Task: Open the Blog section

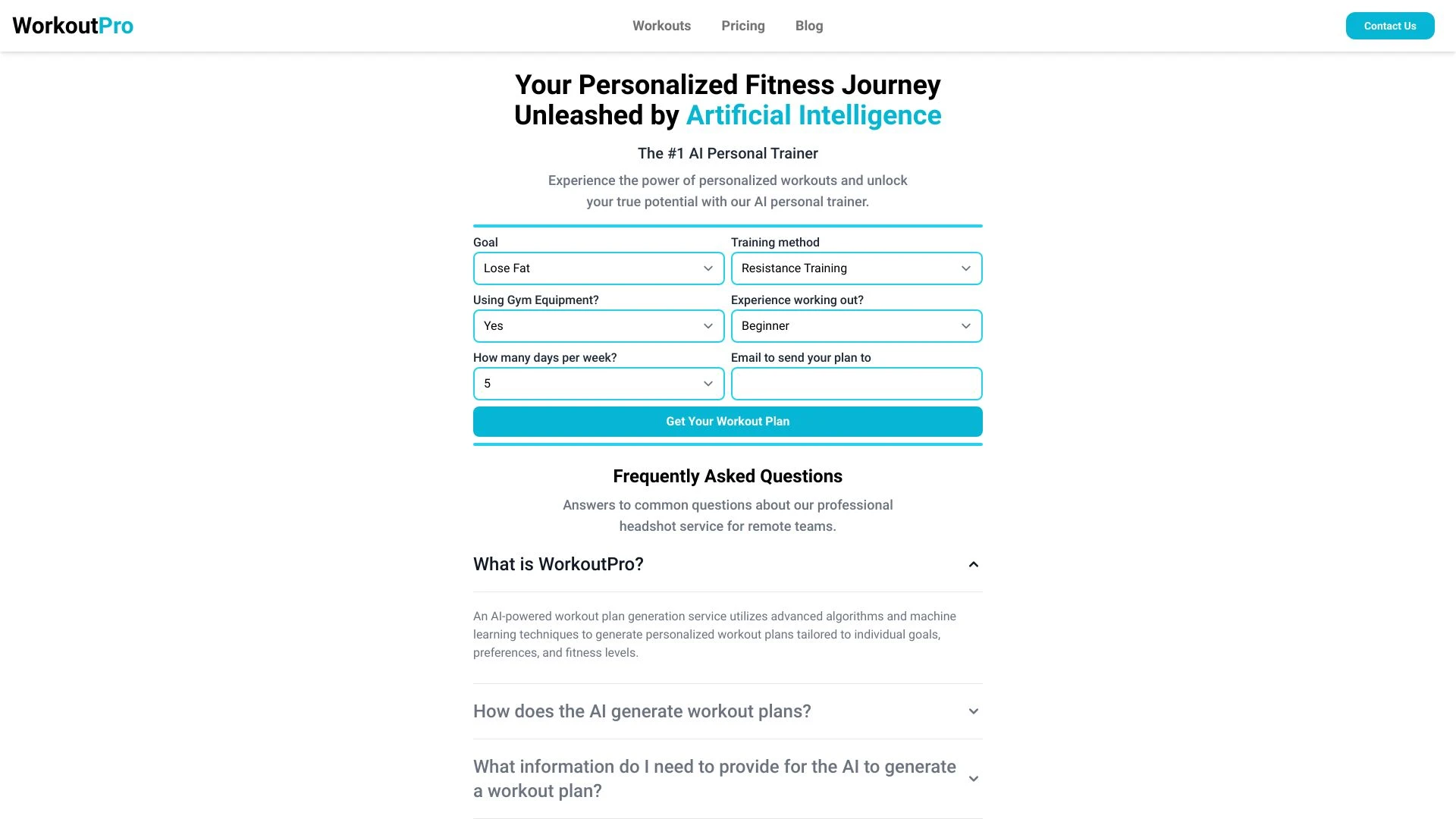Action: tap(808, 25)
